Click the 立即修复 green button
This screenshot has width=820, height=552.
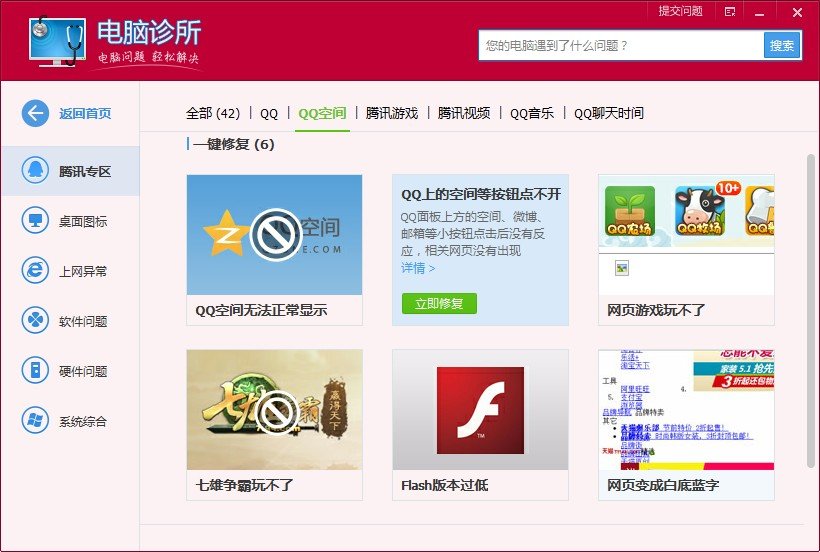click(x=439, y=303)
